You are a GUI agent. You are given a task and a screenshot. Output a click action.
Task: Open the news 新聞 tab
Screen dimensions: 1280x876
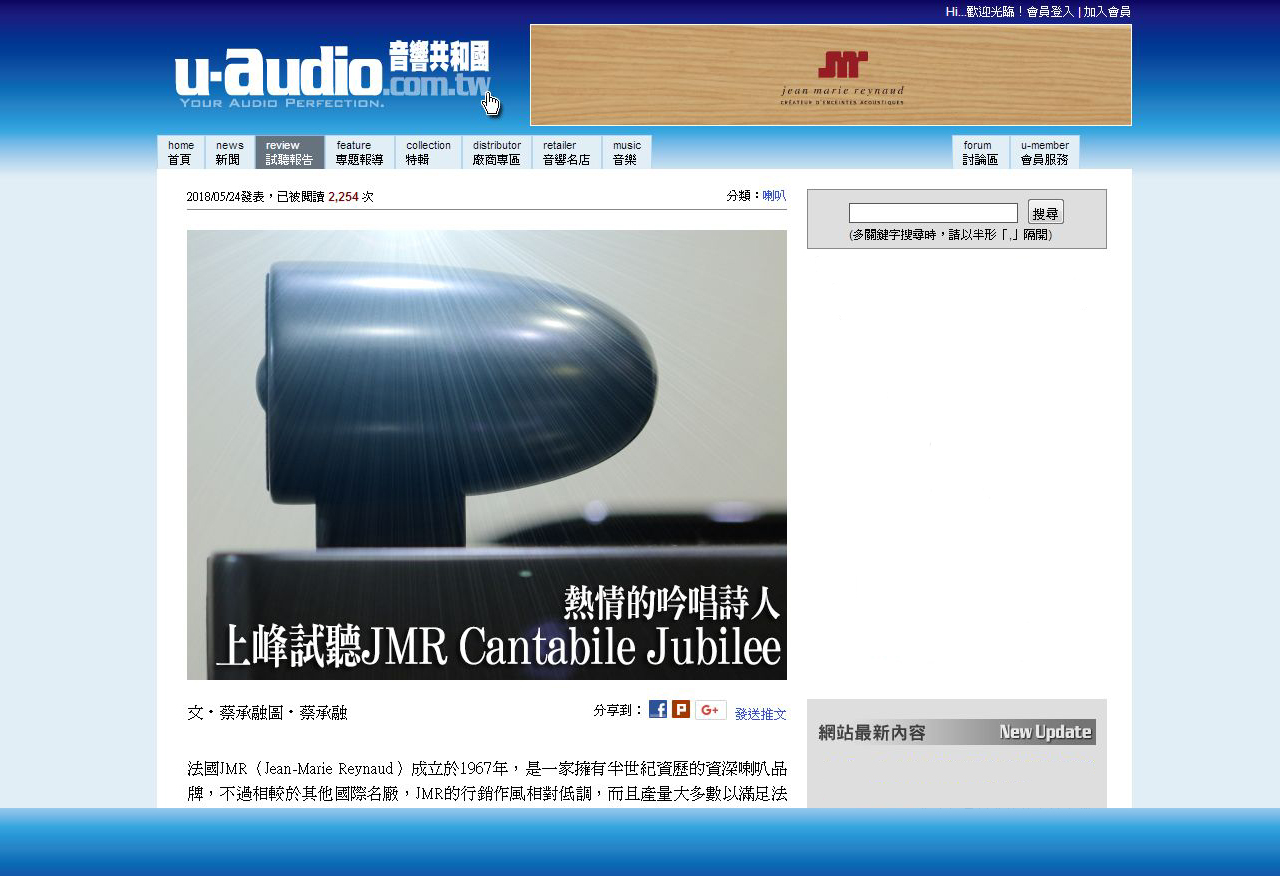pos(230,152)
